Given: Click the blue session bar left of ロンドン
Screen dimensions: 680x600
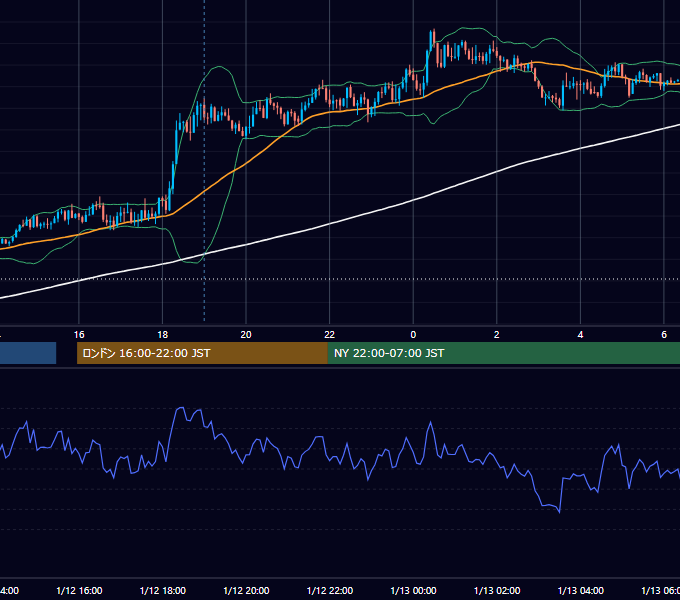Looking at the screenshot, I should [x=28, y=353].
